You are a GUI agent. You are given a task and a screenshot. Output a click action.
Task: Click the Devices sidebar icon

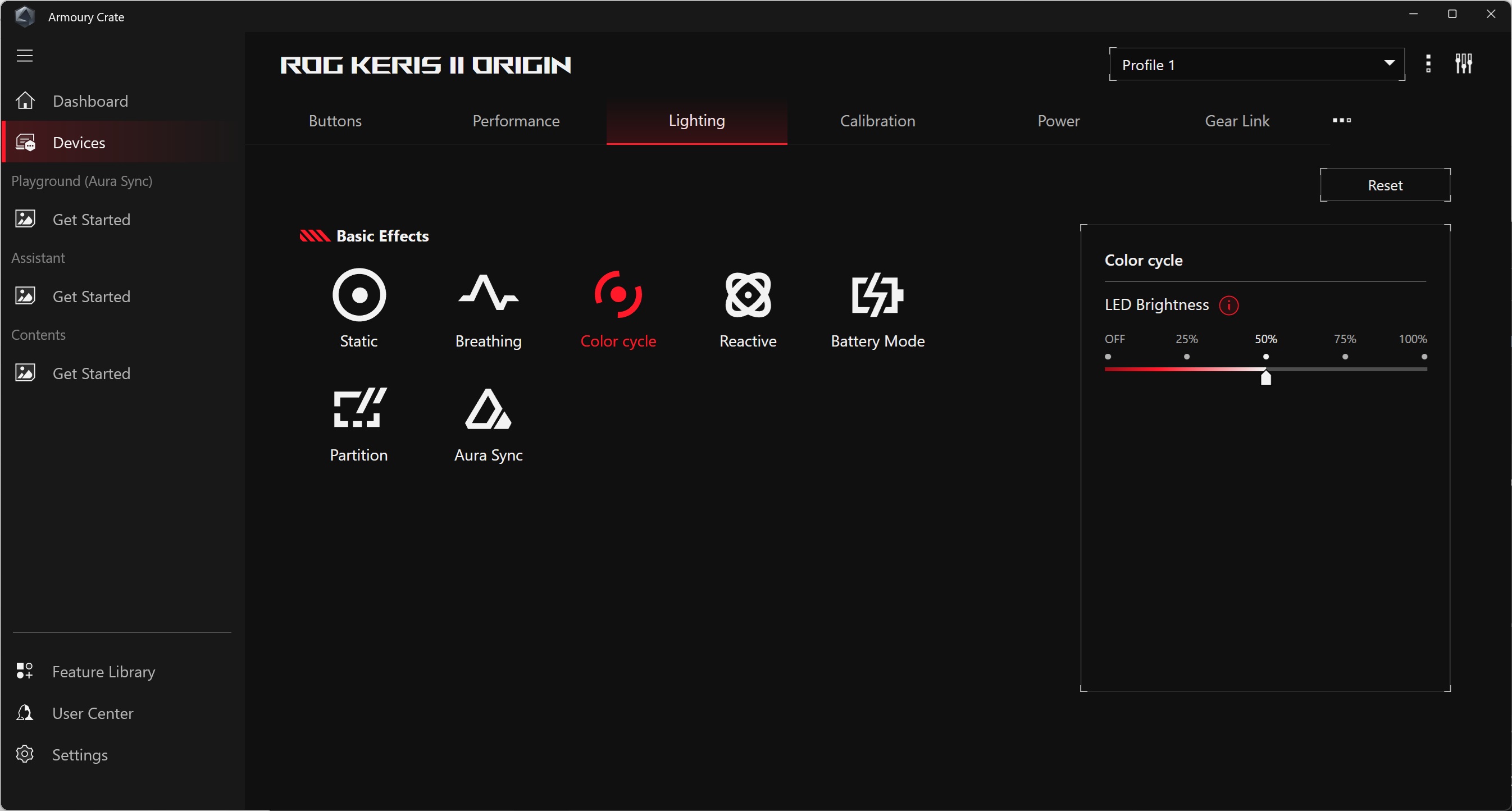click(25, 142)
